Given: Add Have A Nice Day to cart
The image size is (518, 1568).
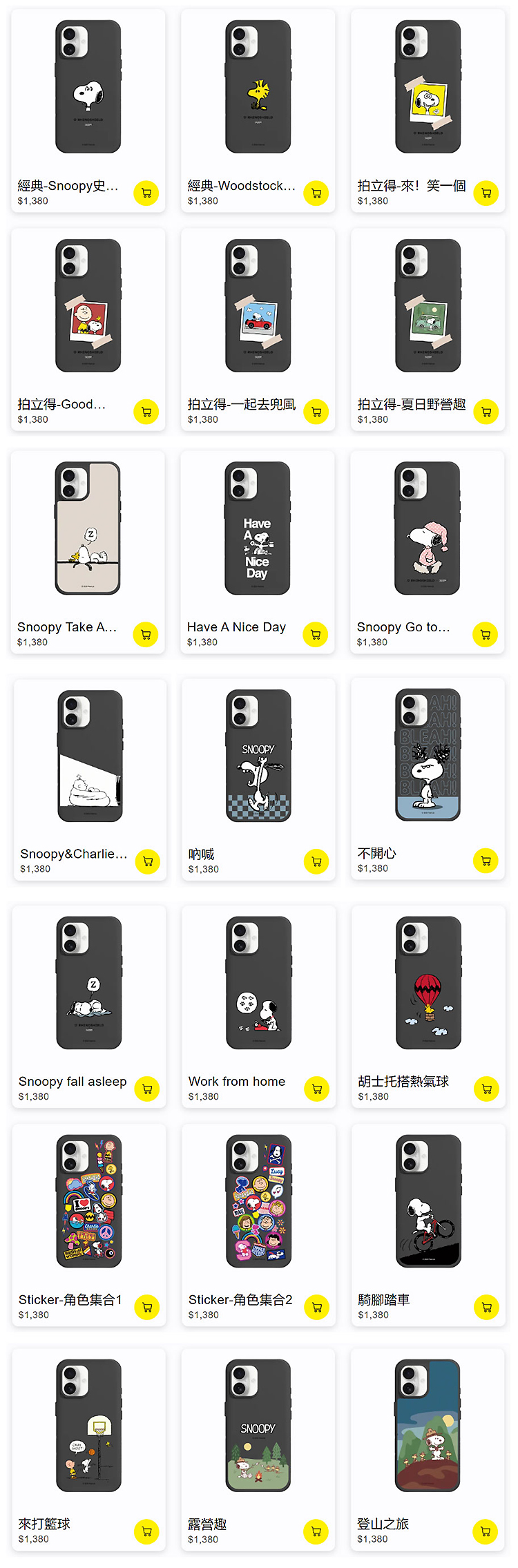Looking at the screenshot, I should [316, 635].
